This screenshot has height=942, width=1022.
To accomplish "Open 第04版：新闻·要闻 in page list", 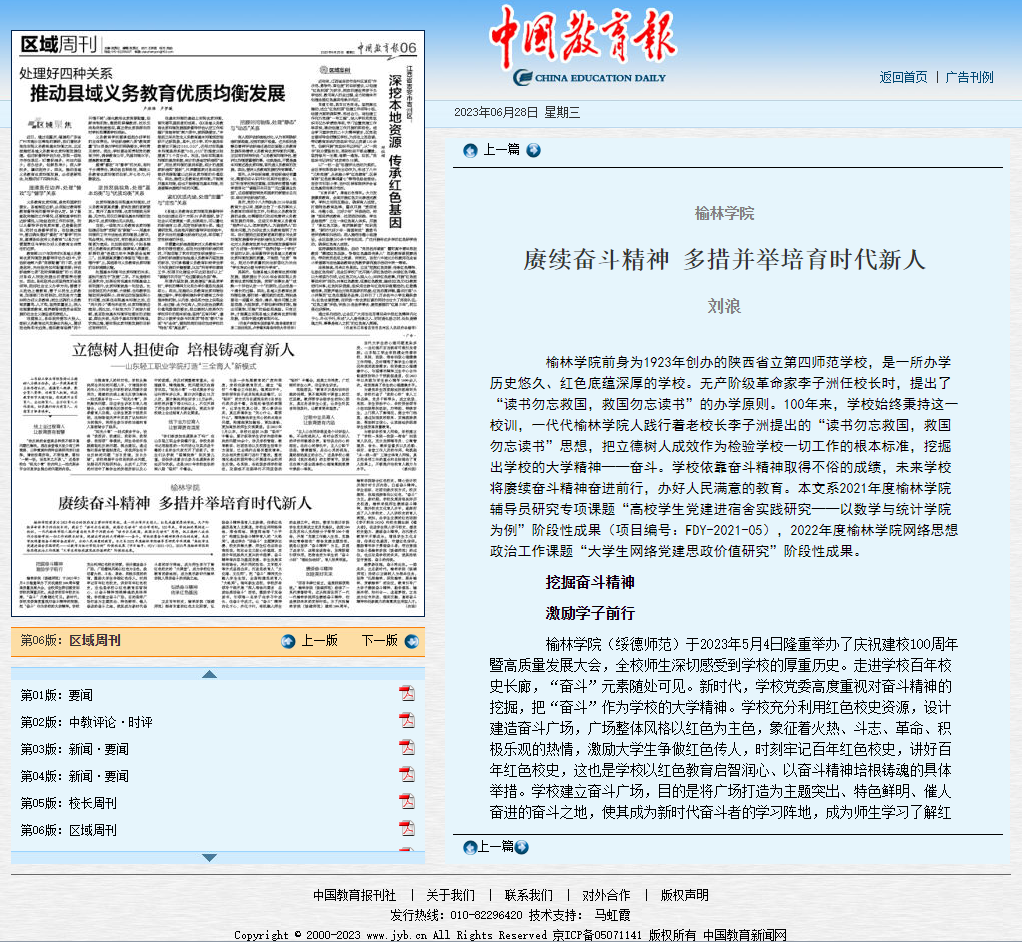I will [x=75, y=776].
